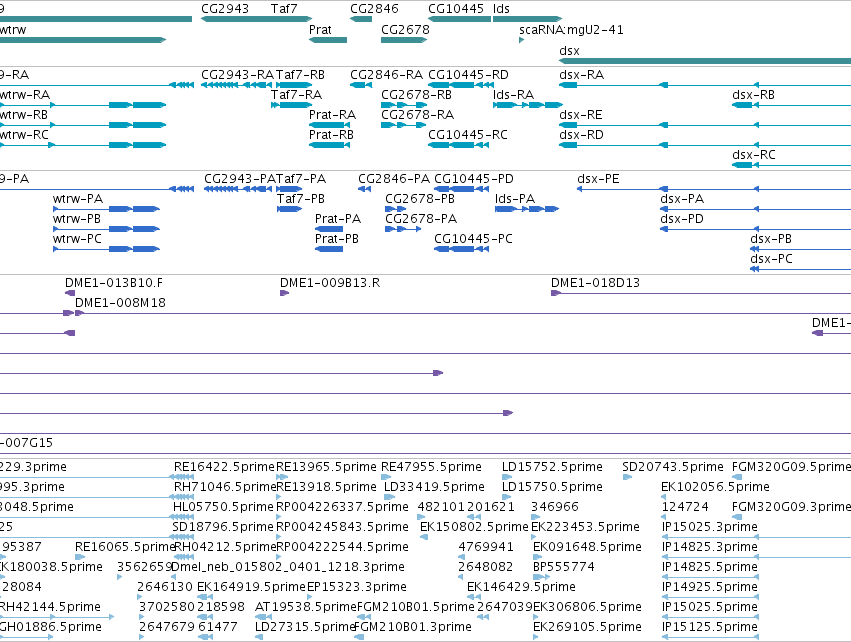Image resolution: width=851 pixels, height=642 pixels.
Task: Click the scaRNA:mgU2-41 label
Action: (x=571, y=29)
